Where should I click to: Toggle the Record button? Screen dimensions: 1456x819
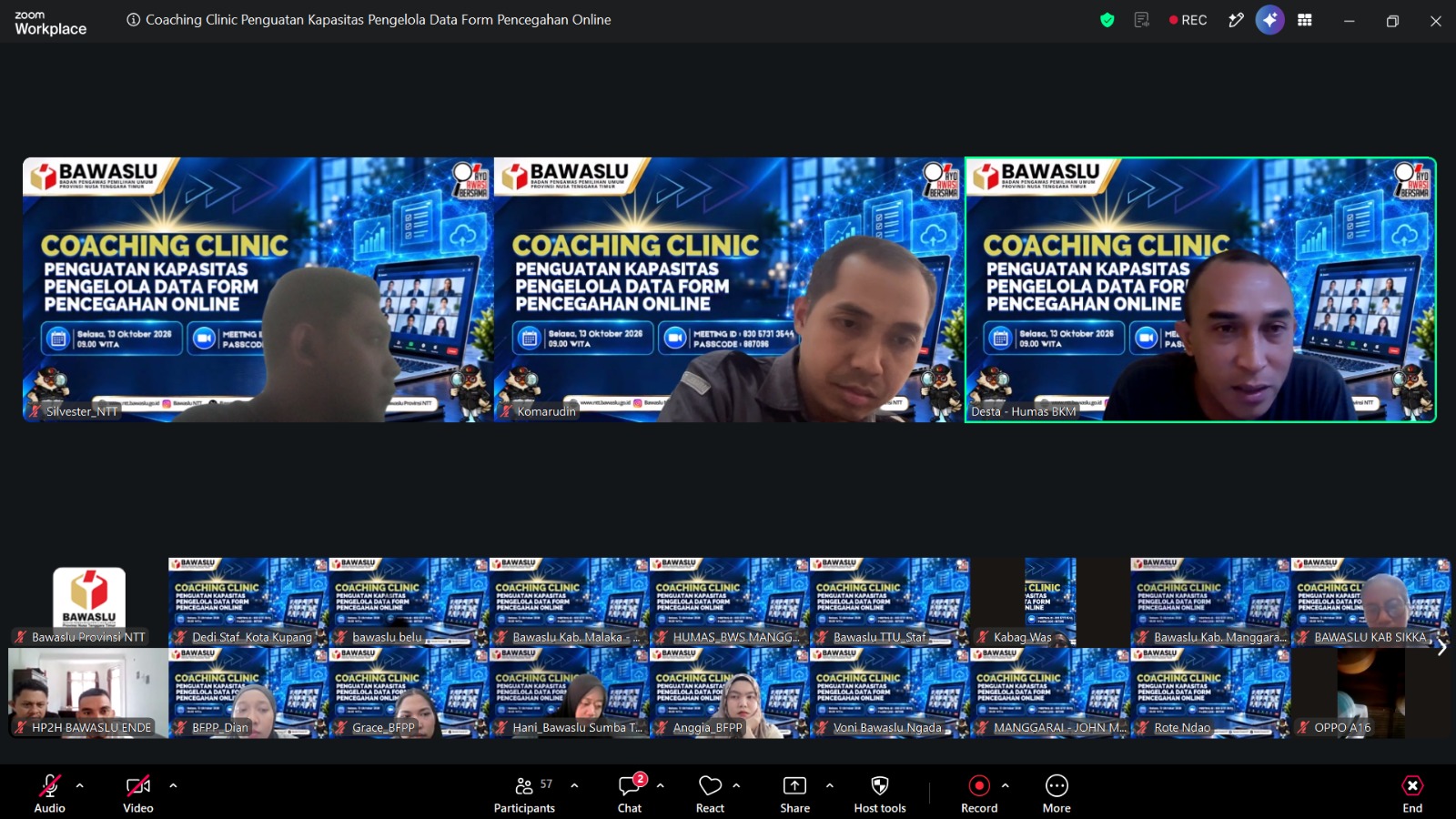[x=979, y=793]
